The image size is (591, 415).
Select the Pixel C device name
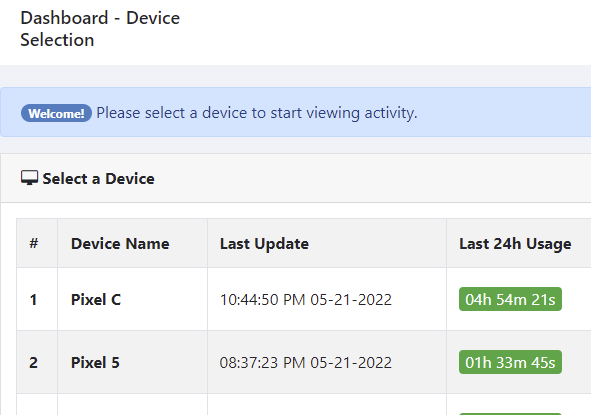point(96,300)
